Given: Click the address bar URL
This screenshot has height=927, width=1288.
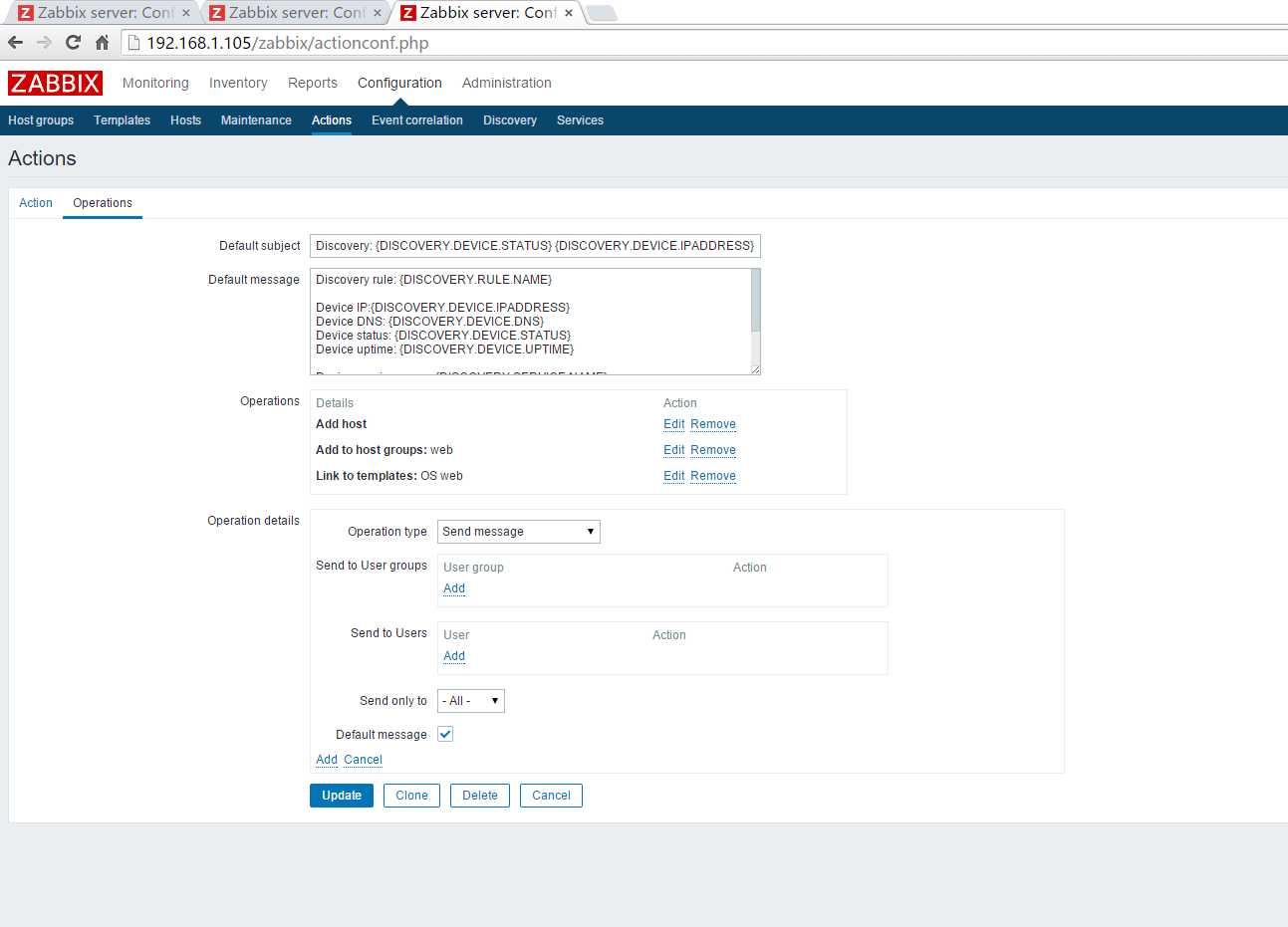Looking at the screenshot, I should (x=288, y=43).
